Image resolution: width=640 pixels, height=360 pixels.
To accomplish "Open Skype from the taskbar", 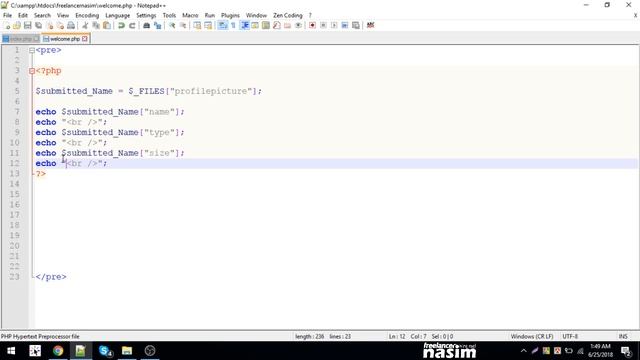I will (x=105, y=351).
